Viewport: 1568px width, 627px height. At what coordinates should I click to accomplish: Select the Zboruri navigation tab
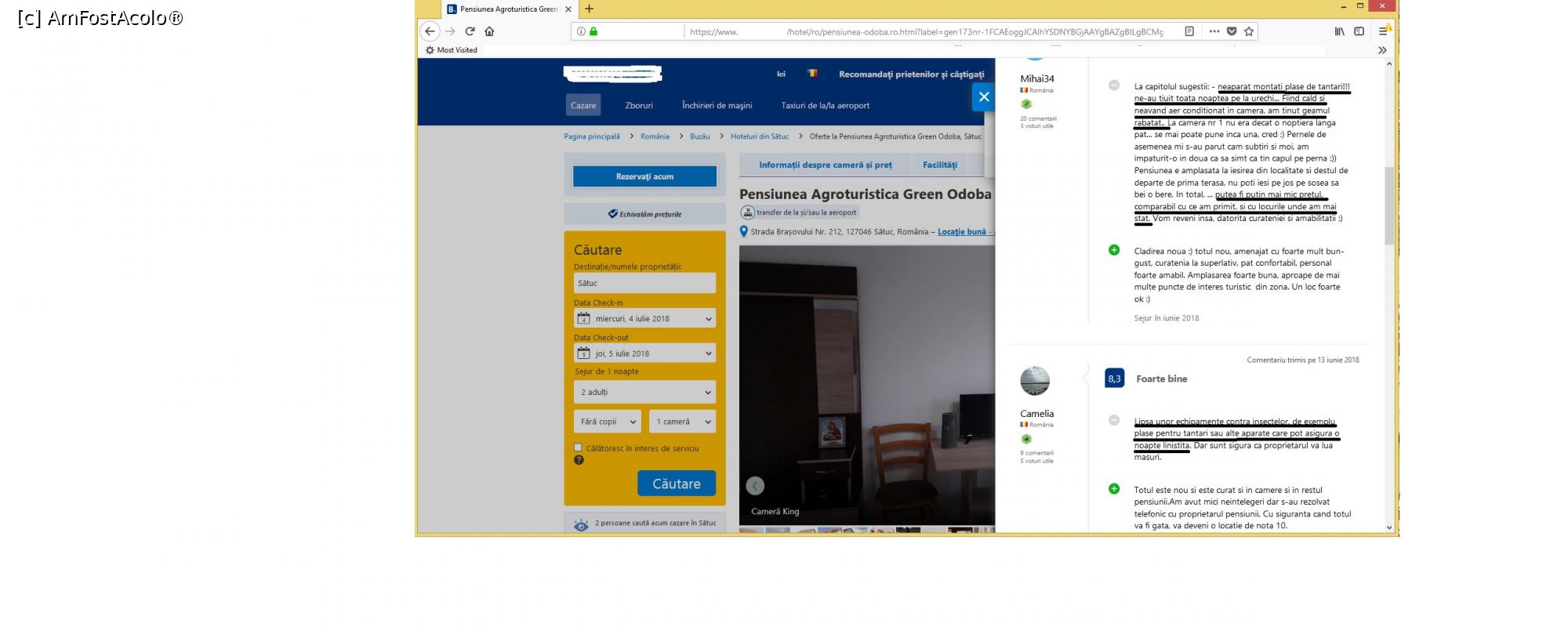pos(639,106)
